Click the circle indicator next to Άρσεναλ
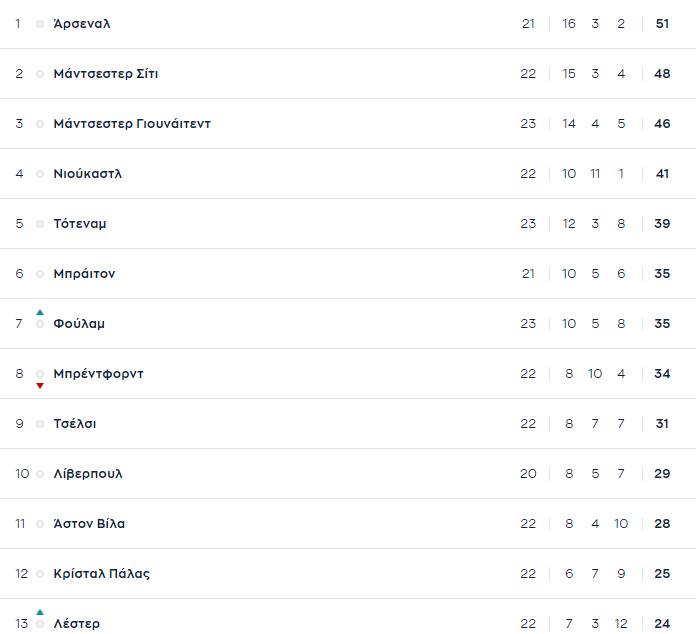This screenshot has height=634, width=696. point(40,24)
